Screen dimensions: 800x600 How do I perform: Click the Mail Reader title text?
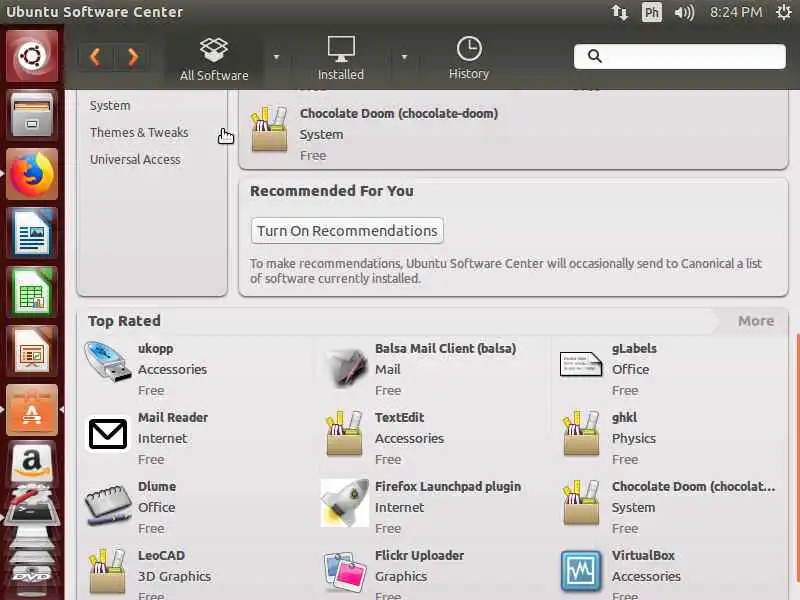tap(173, 417)
